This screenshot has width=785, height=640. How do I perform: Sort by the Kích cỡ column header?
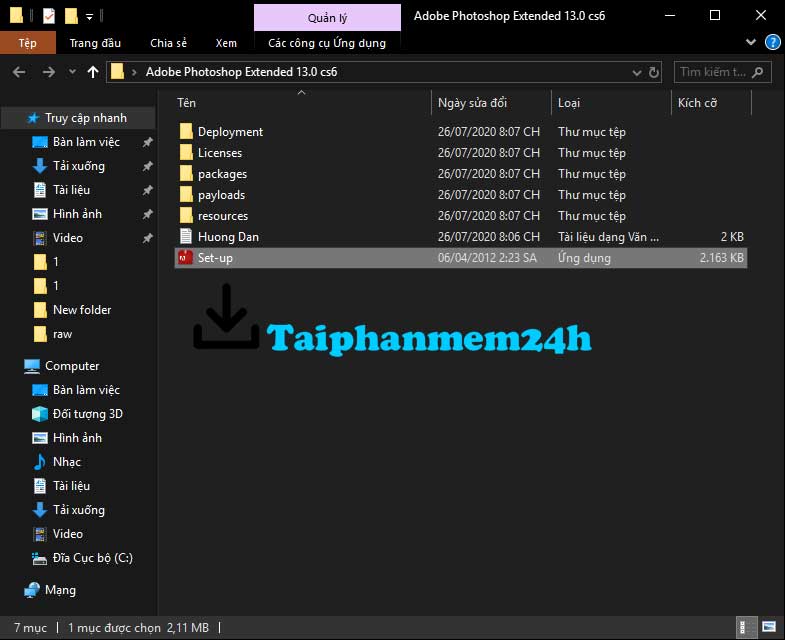tap(711, 103)
